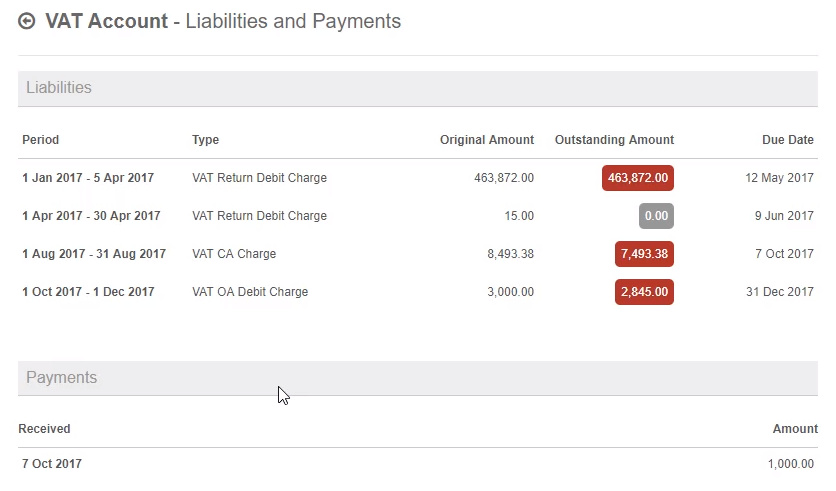This screenshot has height=491, width=836.
Task: Open the 1 Jan 2017 - 5 Apr 2017 period
Action: (88, 178)
